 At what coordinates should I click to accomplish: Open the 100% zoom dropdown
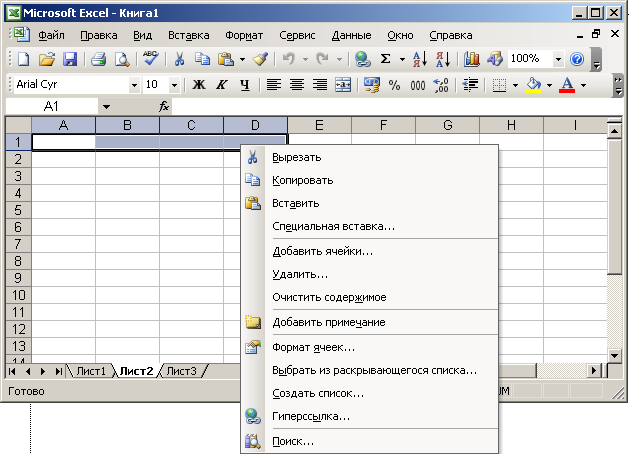coord(558,59)
